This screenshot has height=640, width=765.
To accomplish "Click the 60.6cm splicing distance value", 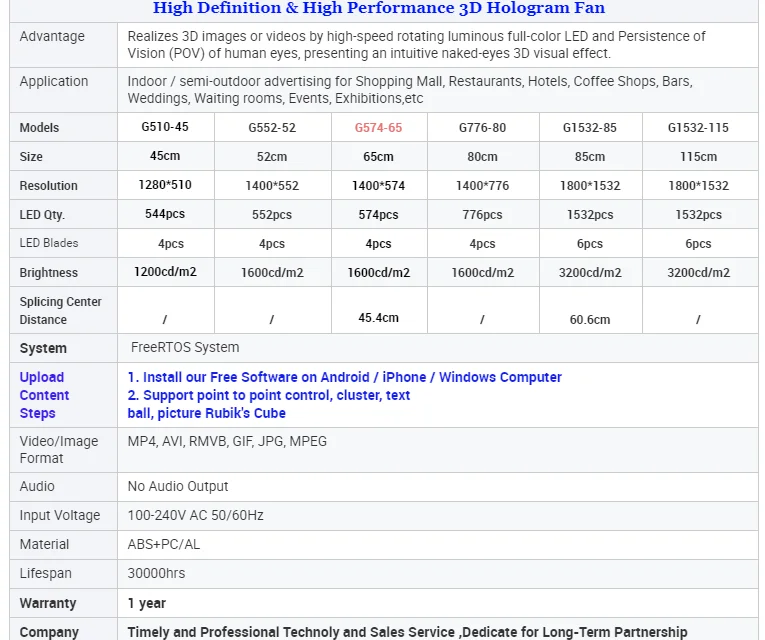I will pos(589,320).
